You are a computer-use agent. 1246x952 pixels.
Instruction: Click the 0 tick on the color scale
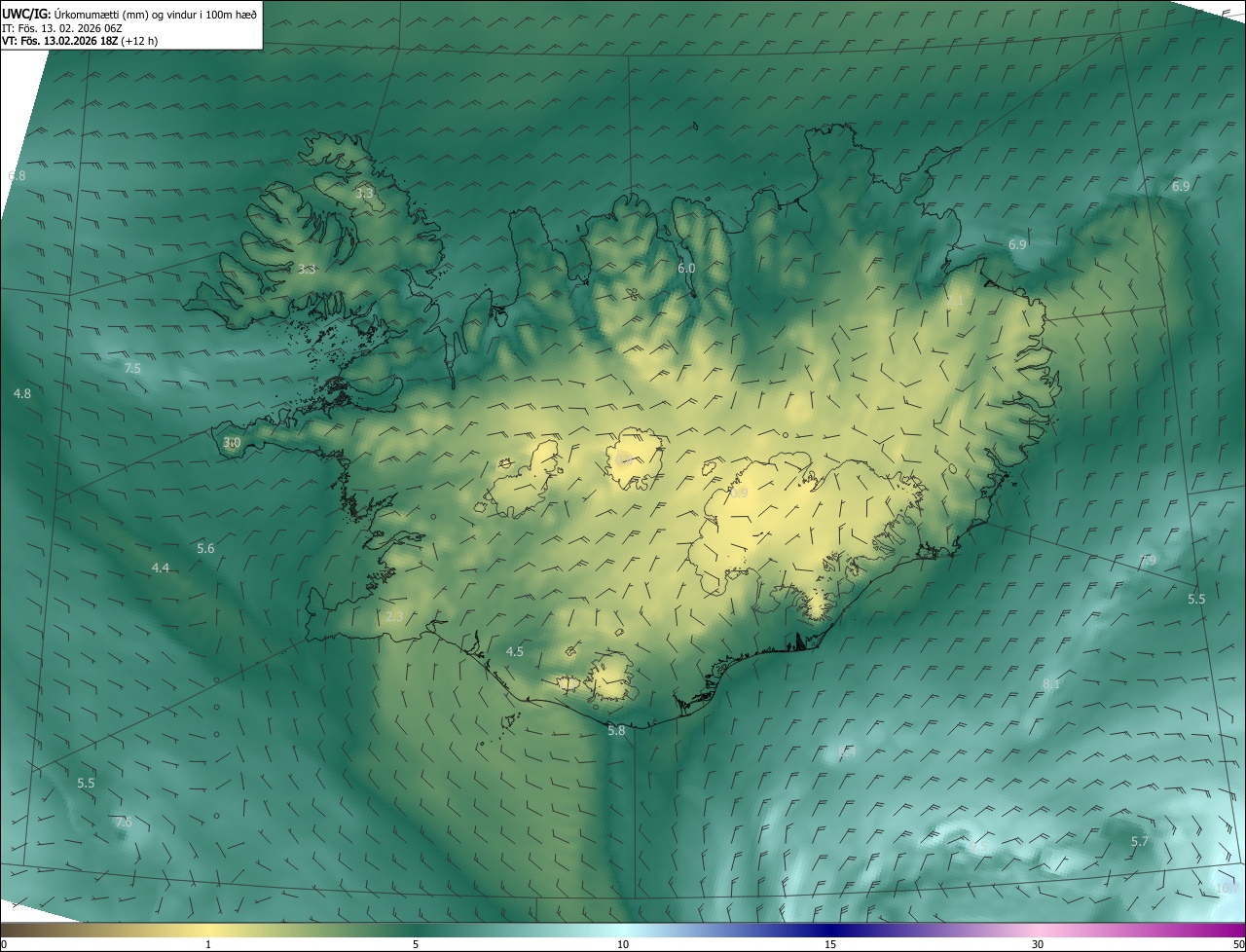tap(4, 944)
